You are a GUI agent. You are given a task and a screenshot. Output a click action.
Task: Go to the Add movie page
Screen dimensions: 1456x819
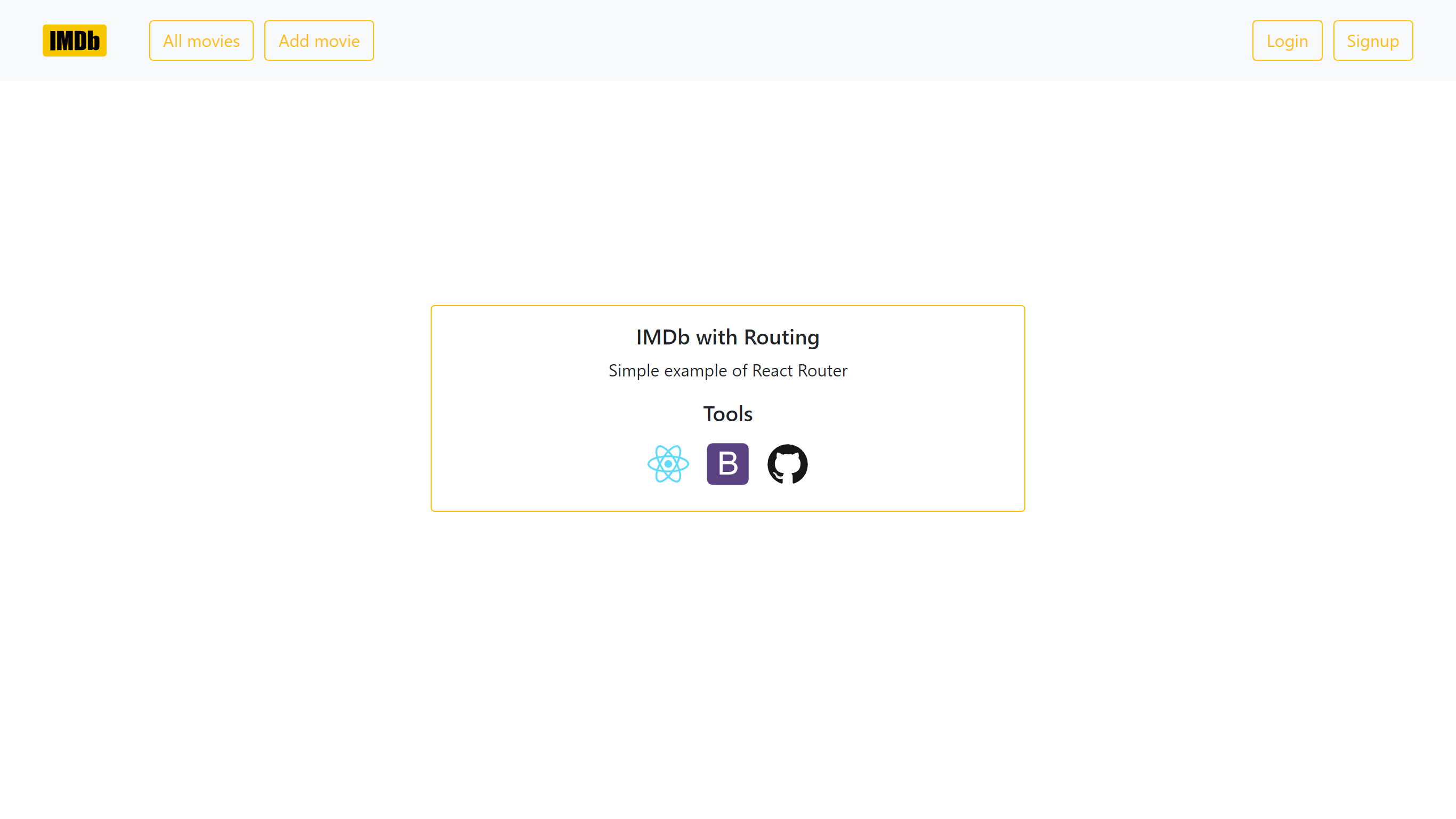click(319, 41)
